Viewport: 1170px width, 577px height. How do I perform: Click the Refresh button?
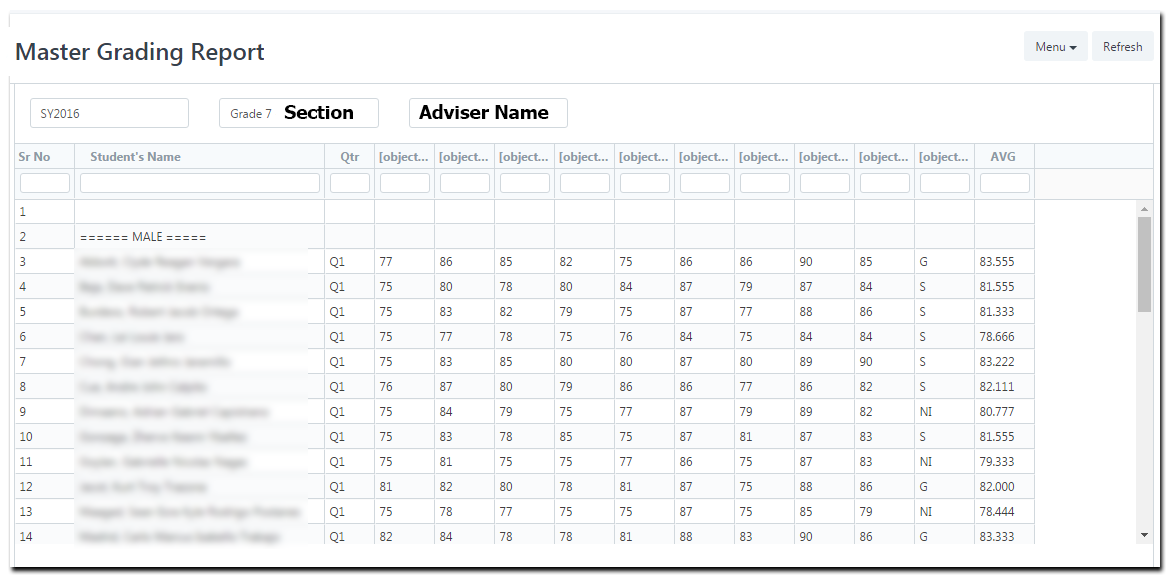pos(1122,46)
